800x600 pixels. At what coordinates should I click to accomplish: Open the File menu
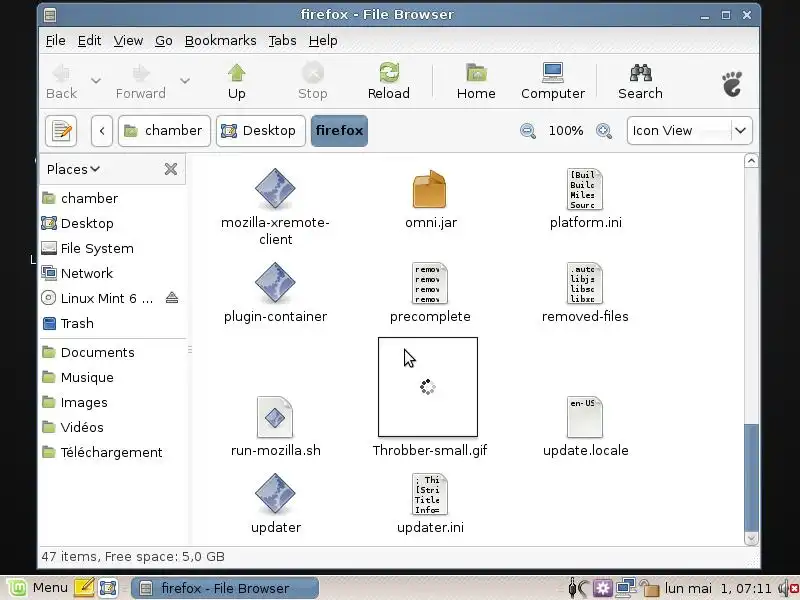56,40
